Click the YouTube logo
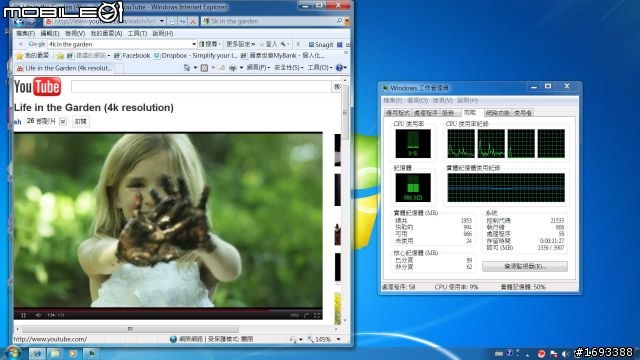The height and width of the screenshot is (360, 640). [38, 87]
